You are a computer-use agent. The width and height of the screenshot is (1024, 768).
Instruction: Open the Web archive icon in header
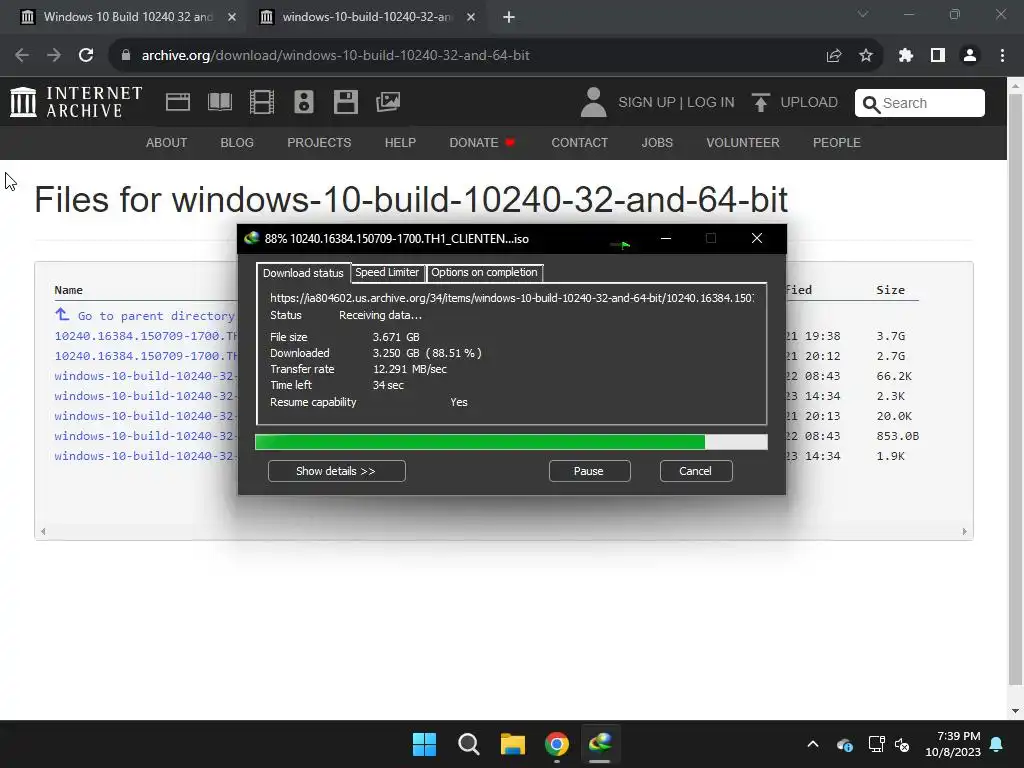[178, 103]
